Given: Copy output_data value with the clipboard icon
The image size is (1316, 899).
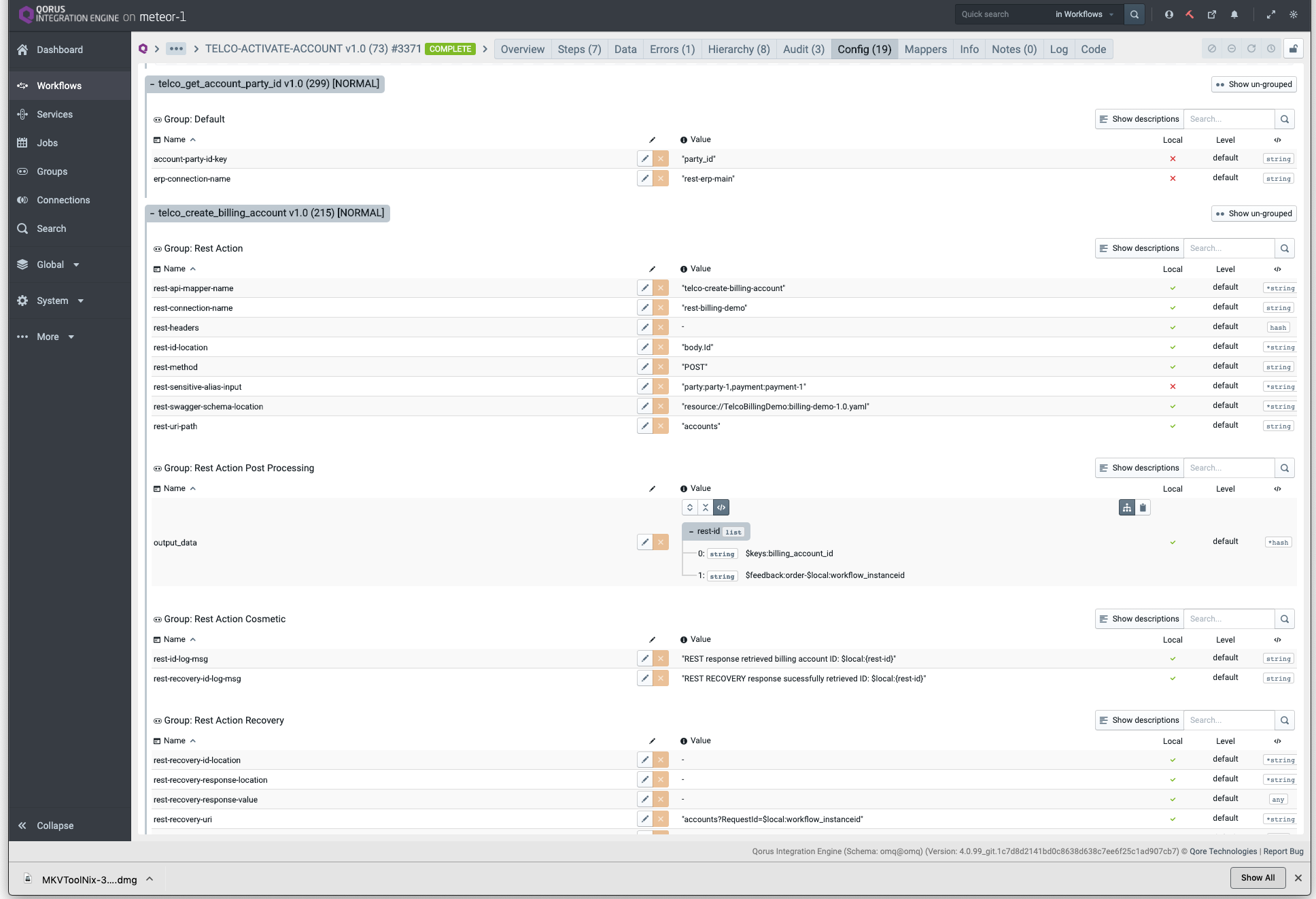Looking at the screenshot, I should (1143, 507).
